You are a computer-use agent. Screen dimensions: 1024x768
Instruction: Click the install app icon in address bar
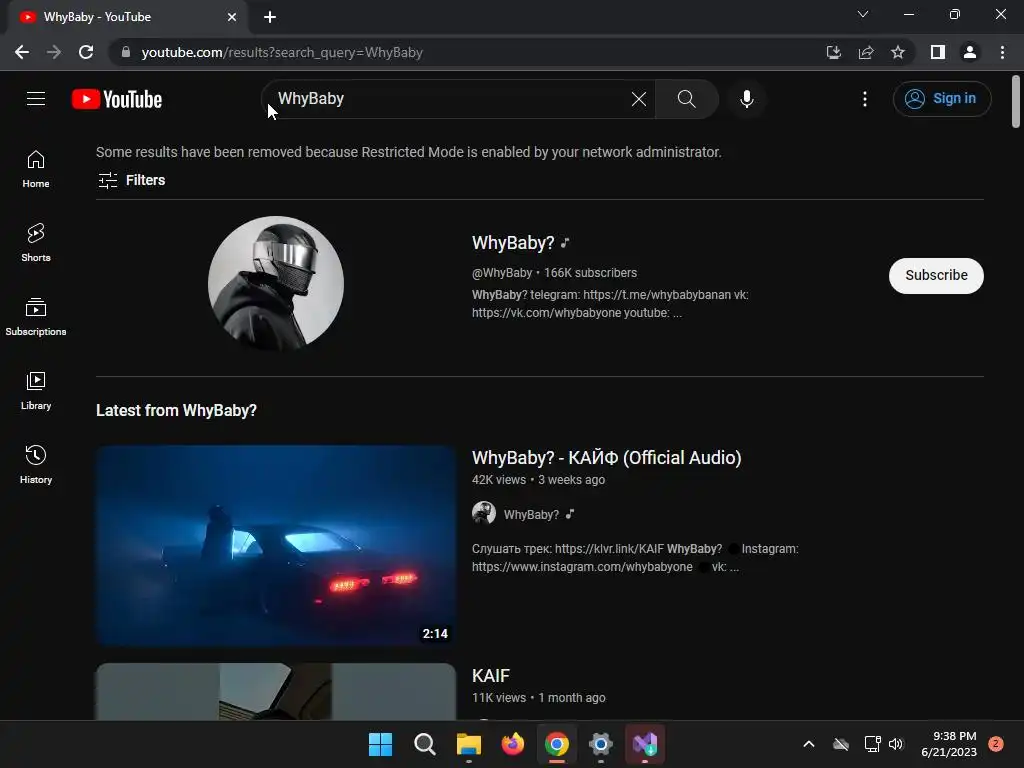click(x=834, y=52)
